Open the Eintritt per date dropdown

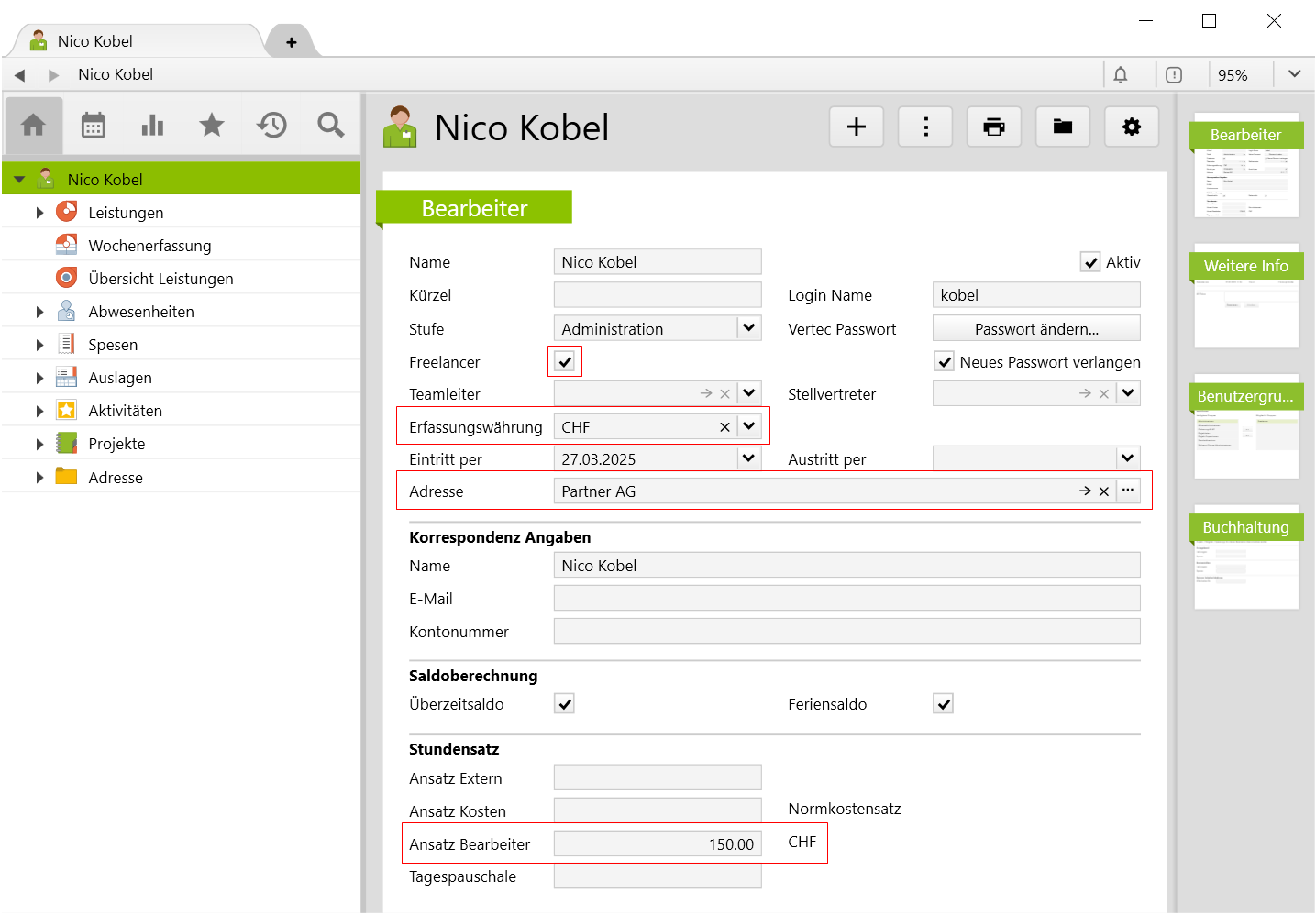(749, 458)
